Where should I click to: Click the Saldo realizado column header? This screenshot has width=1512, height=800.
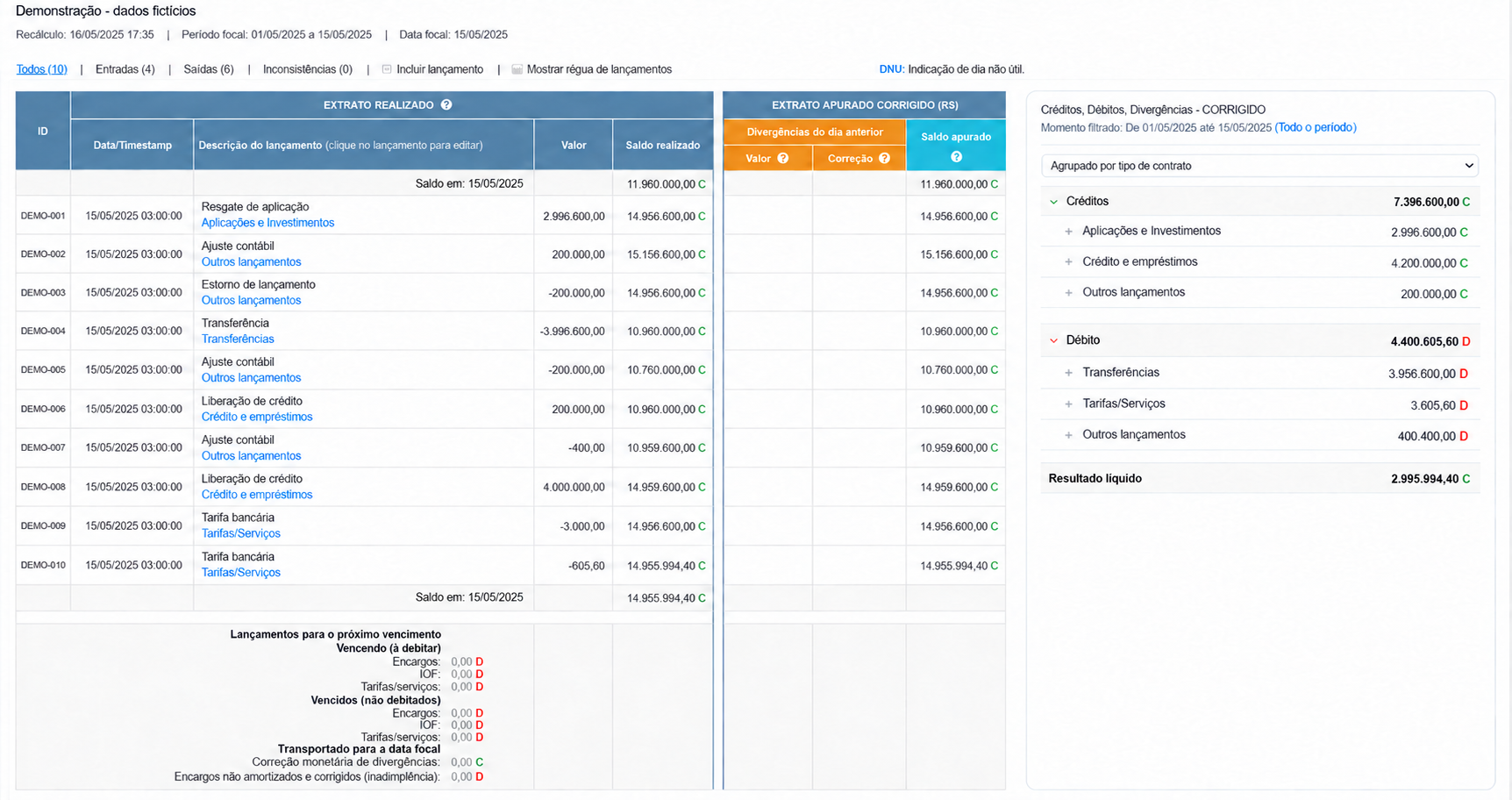click(663, 146)
